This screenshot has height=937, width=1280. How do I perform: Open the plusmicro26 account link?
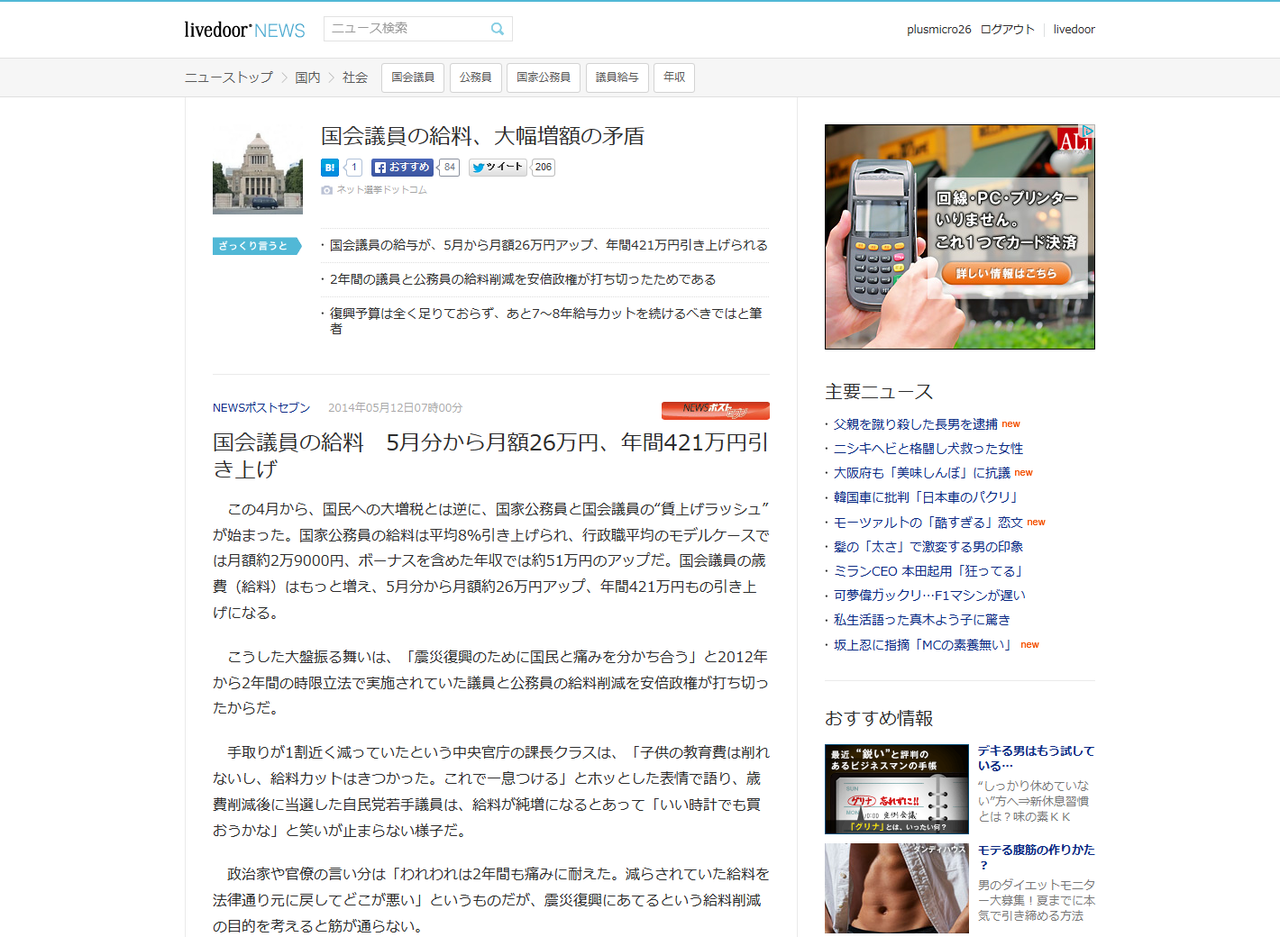pos(939,30)
